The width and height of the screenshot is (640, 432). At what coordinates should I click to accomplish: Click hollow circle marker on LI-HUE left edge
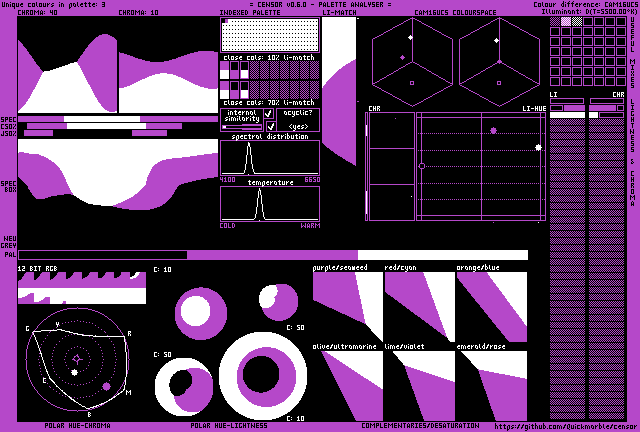point(422,166)
